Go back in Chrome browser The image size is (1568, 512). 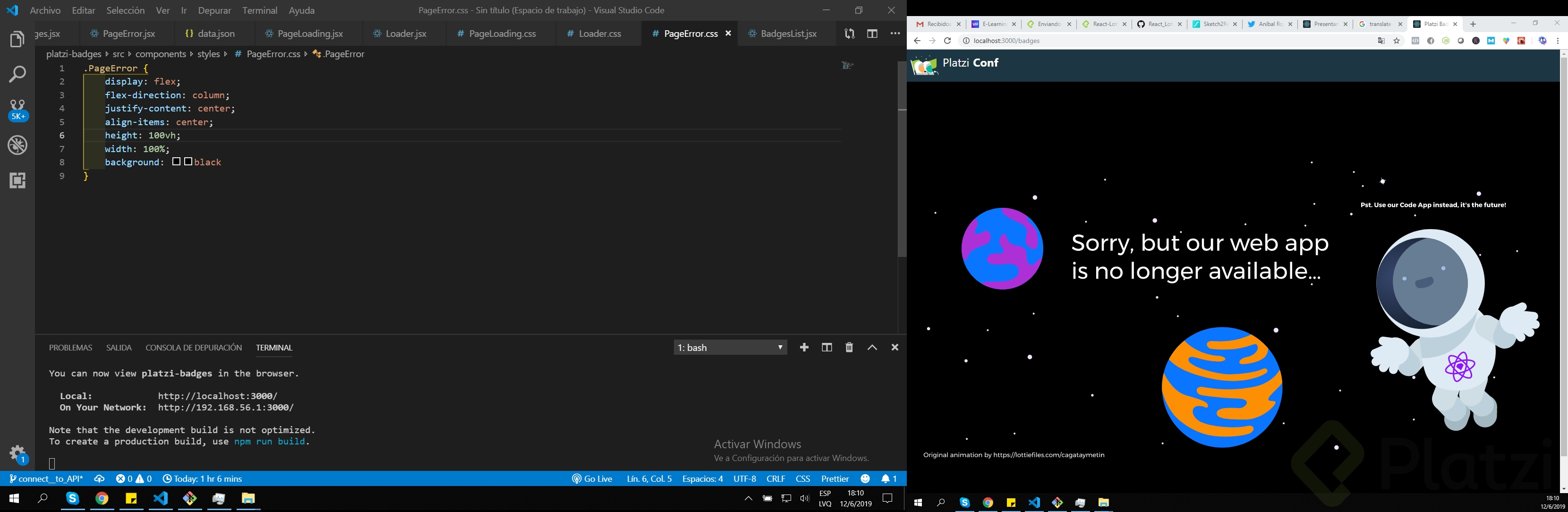coord(917,41)
